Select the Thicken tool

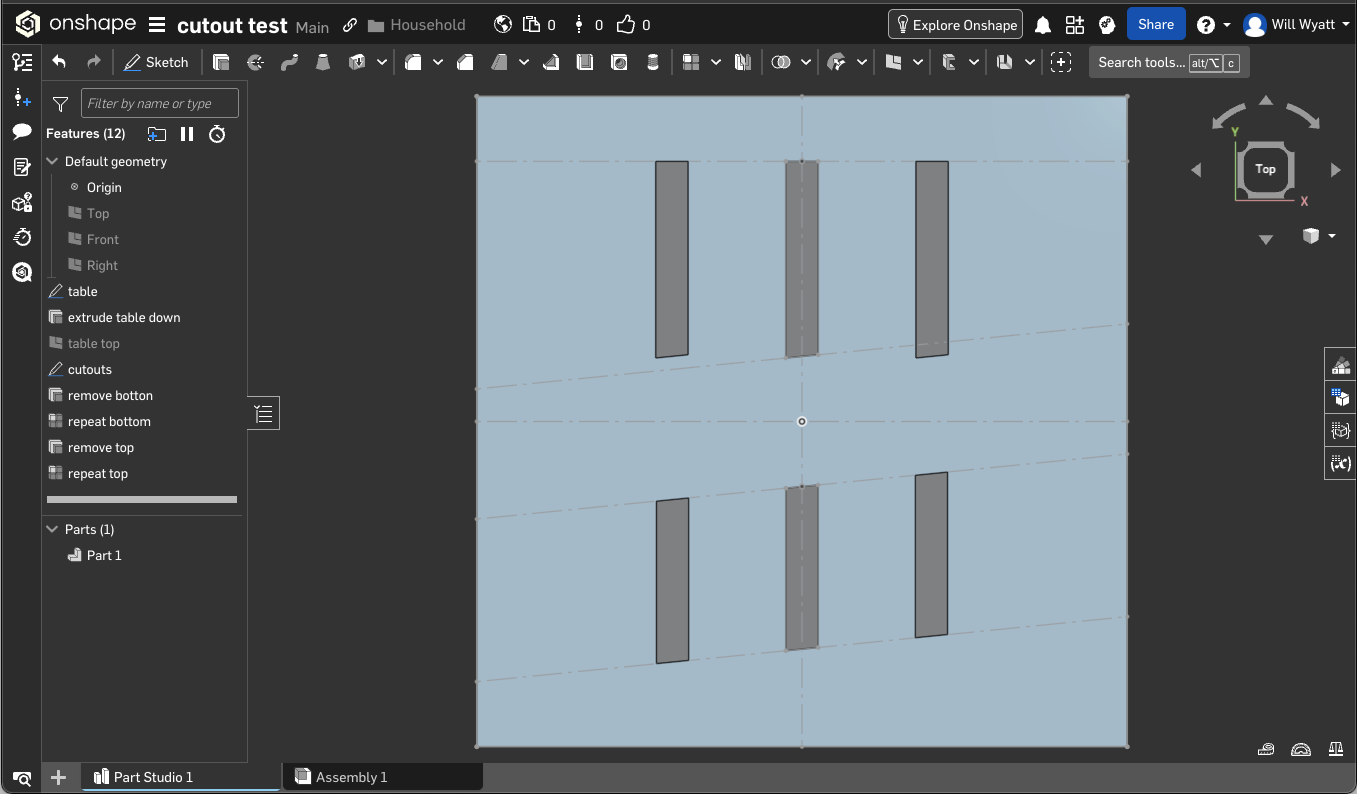[357, 62]
